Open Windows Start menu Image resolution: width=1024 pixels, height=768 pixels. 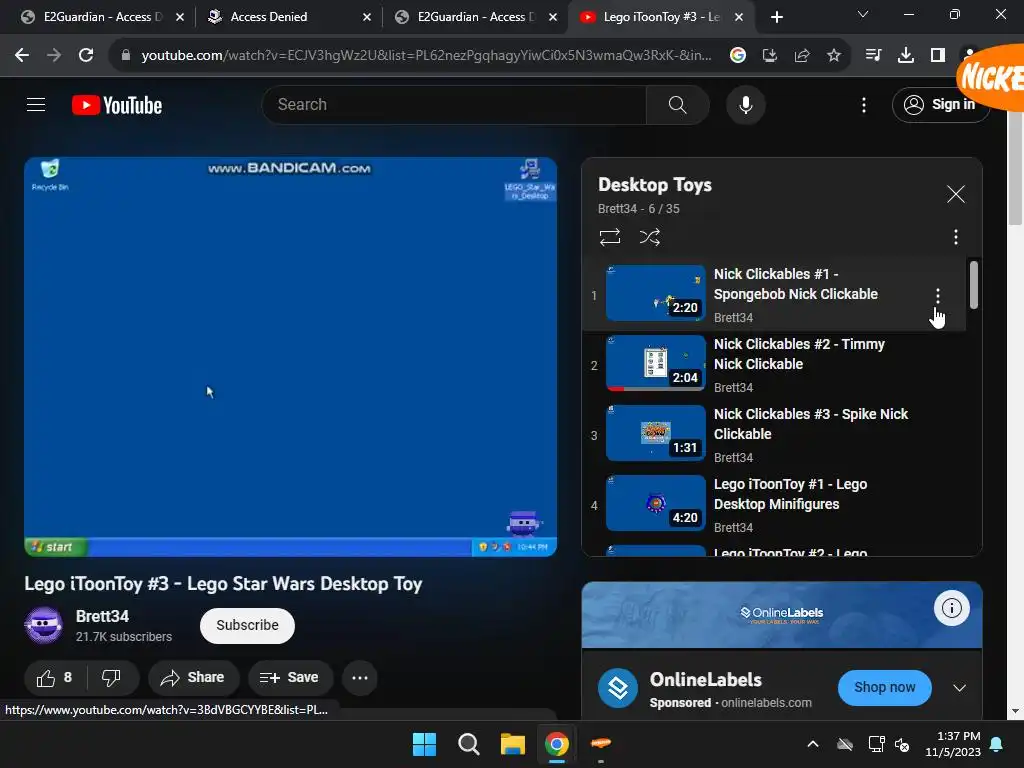click(424, 744)
